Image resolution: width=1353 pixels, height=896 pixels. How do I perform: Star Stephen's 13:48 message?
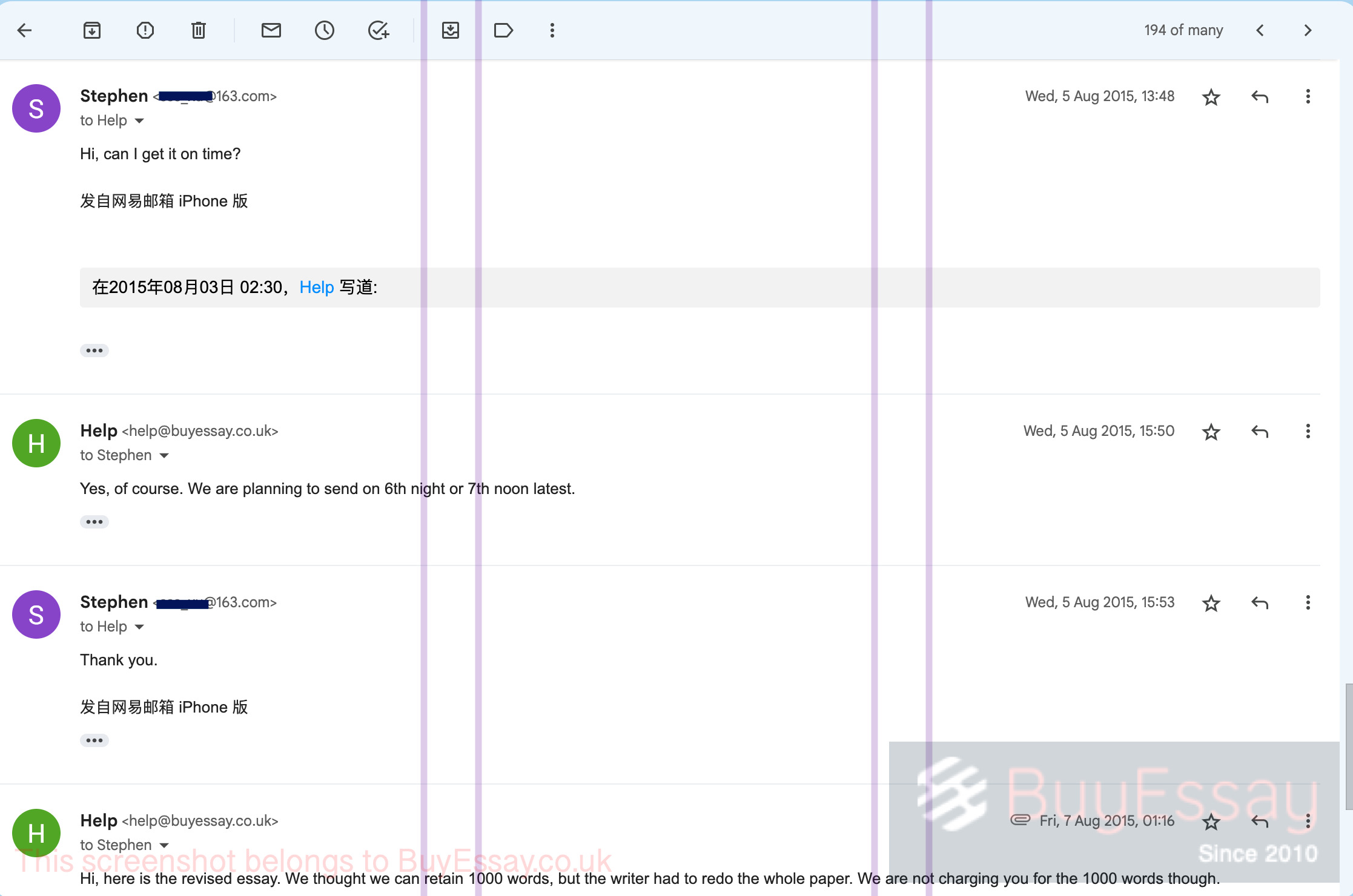[x=1211, y=97]
